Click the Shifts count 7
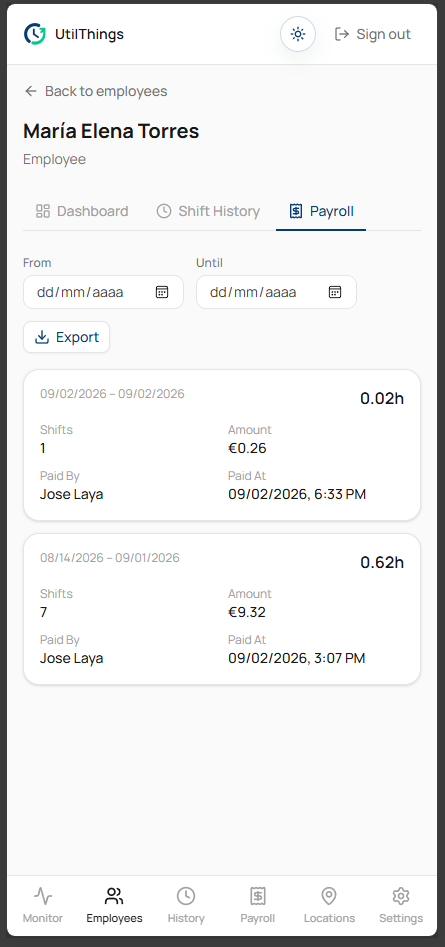 (43, 612)
